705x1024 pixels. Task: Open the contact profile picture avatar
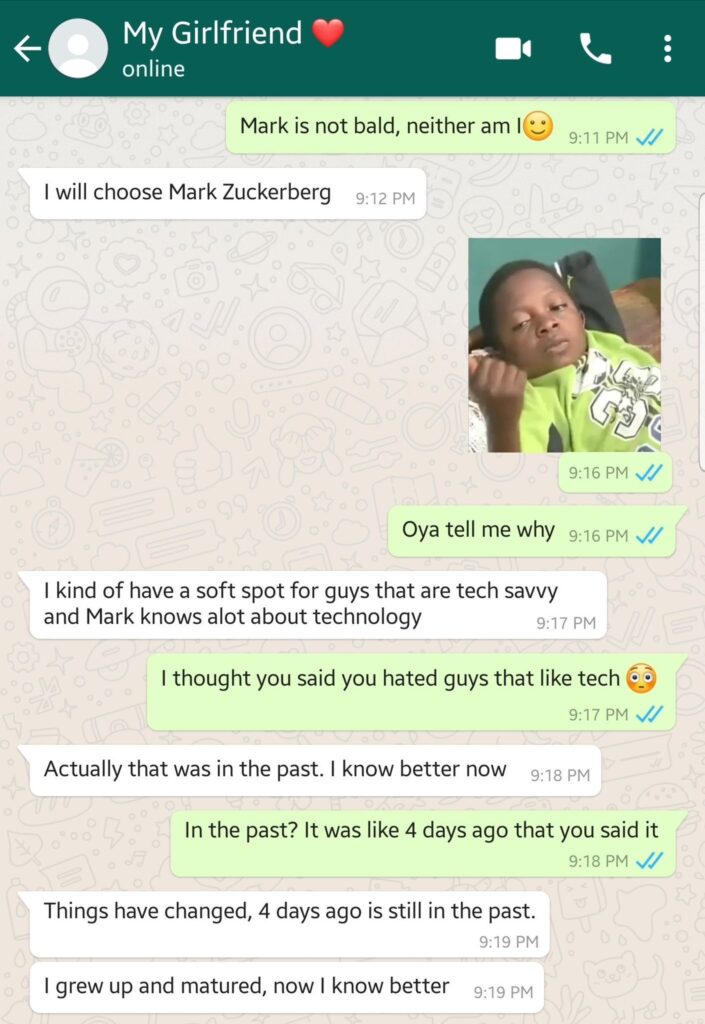coord(78,48)
